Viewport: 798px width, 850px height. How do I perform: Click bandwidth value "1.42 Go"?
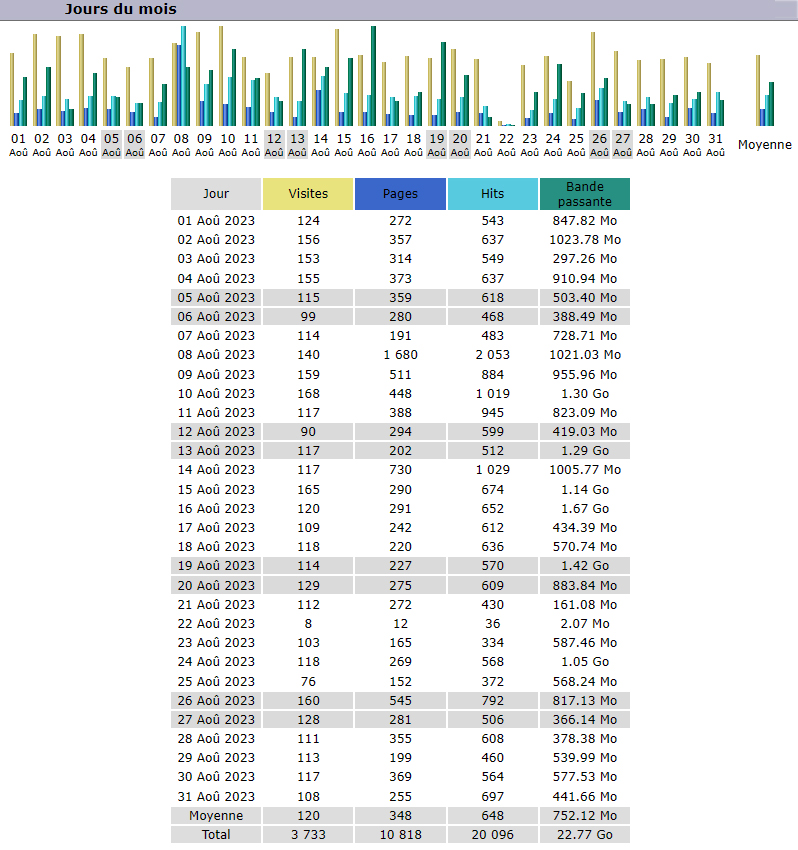pos(585,565)
